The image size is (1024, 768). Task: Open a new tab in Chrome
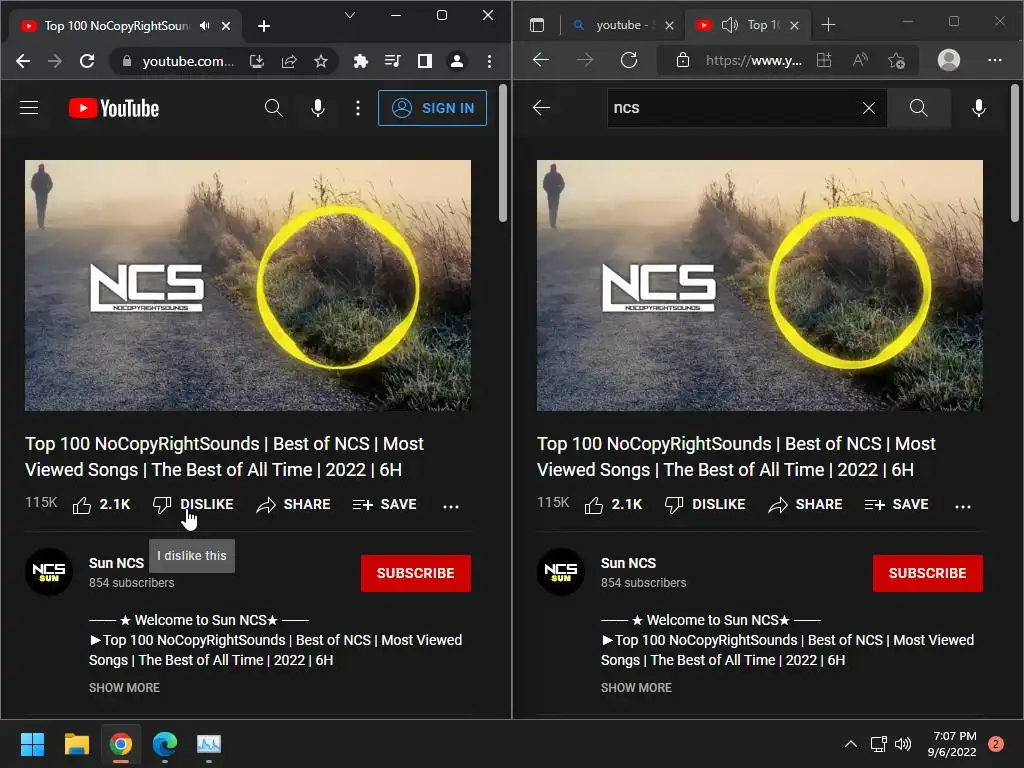264,25
